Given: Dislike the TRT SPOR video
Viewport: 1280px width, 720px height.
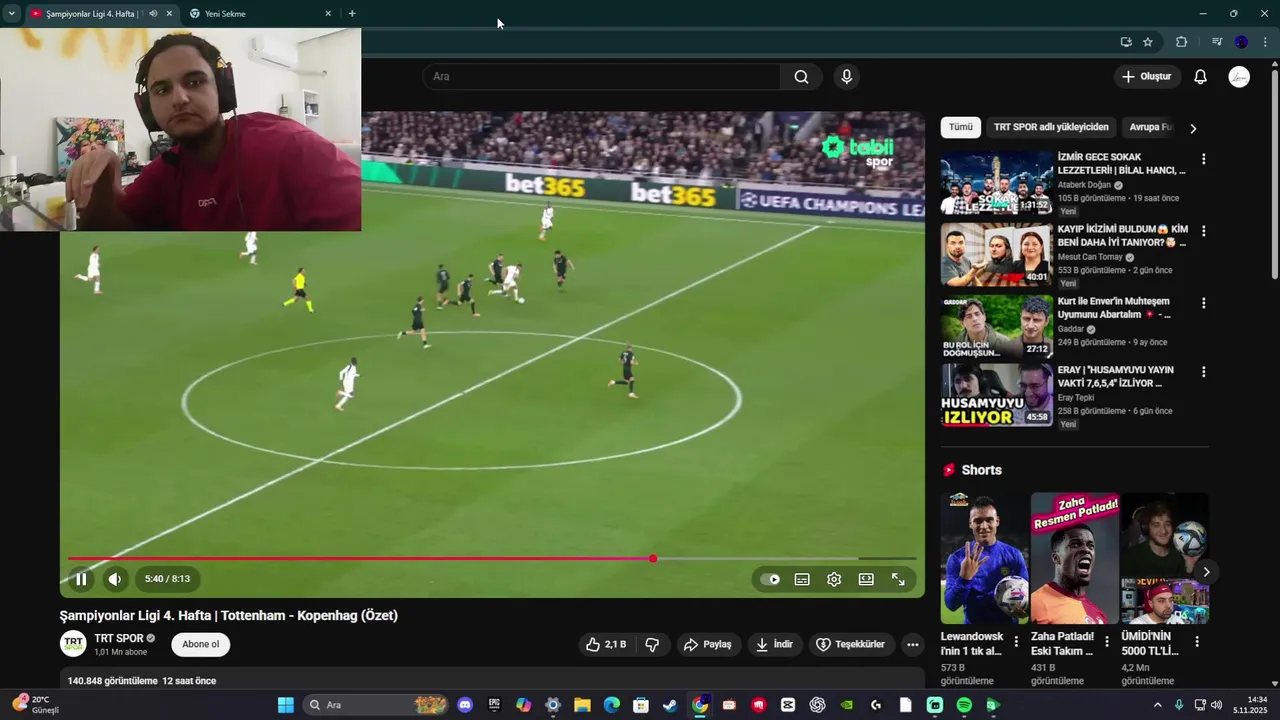Looking at the screenshot, I should click(652, 645).
